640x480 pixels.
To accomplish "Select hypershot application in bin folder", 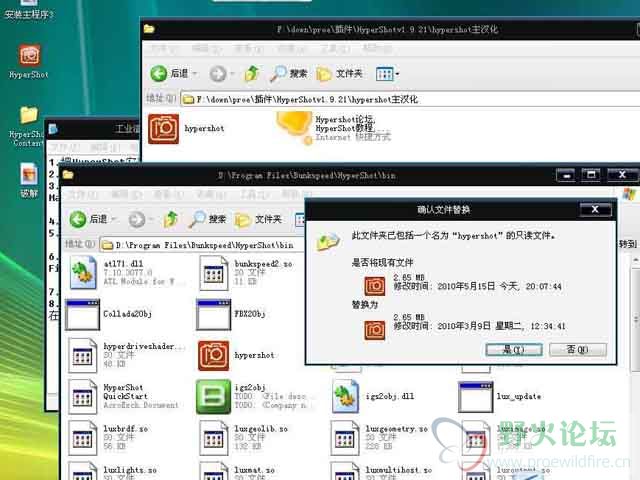I will click(236, 356).
